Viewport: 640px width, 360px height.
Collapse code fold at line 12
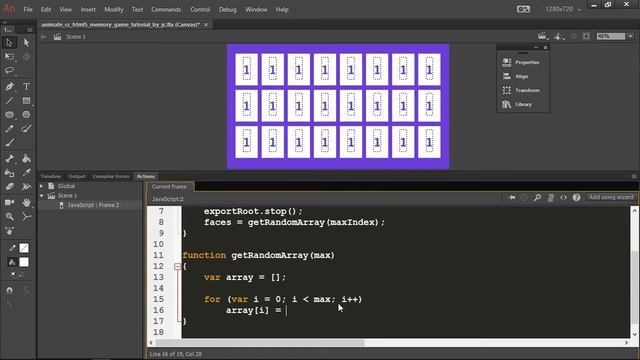(177, 267)
